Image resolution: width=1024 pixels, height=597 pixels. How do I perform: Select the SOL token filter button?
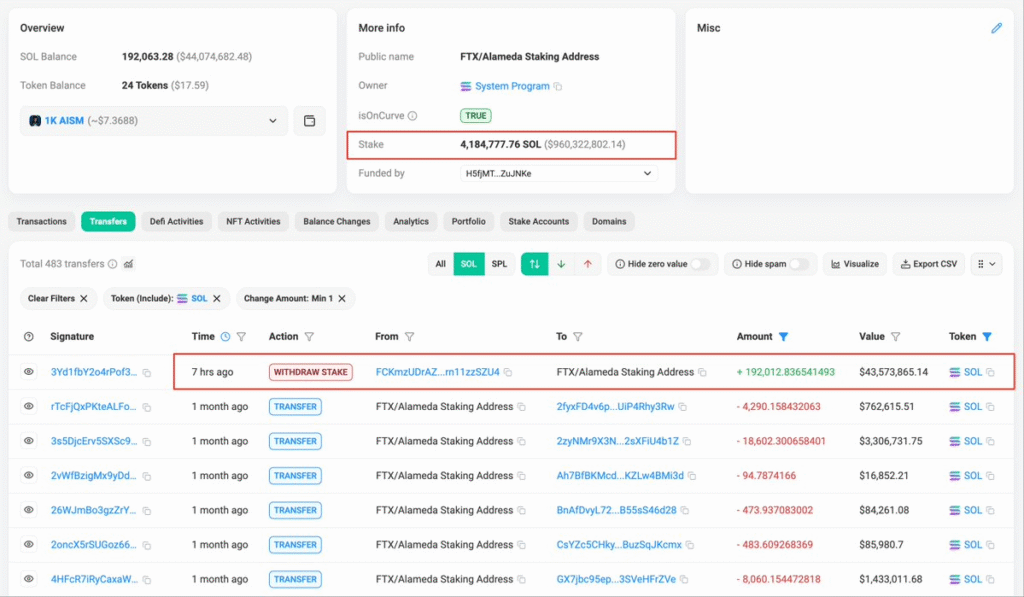(x=469, y=264)
